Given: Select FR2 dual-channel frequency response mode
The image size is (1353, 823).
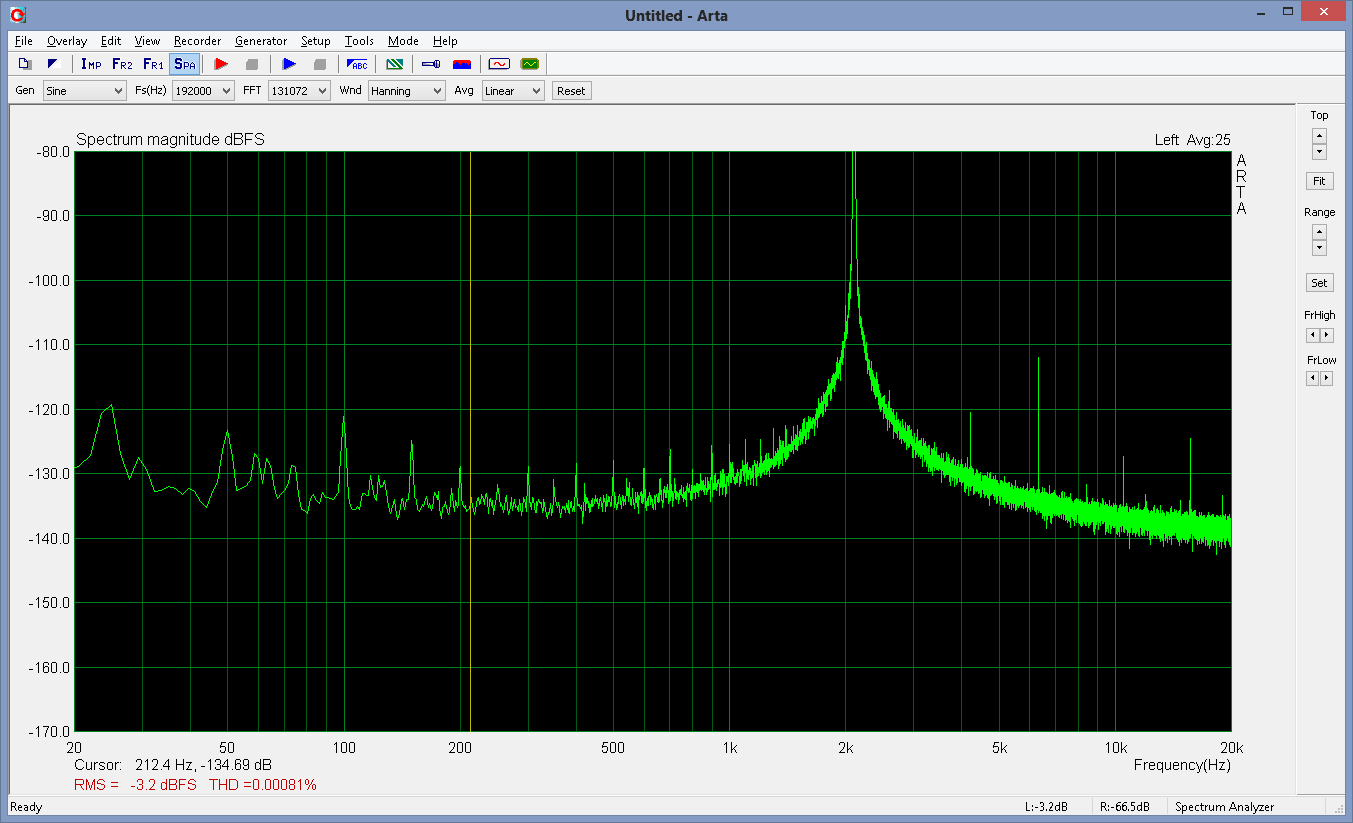Looking at the screenshot, I should coord(122,64).
